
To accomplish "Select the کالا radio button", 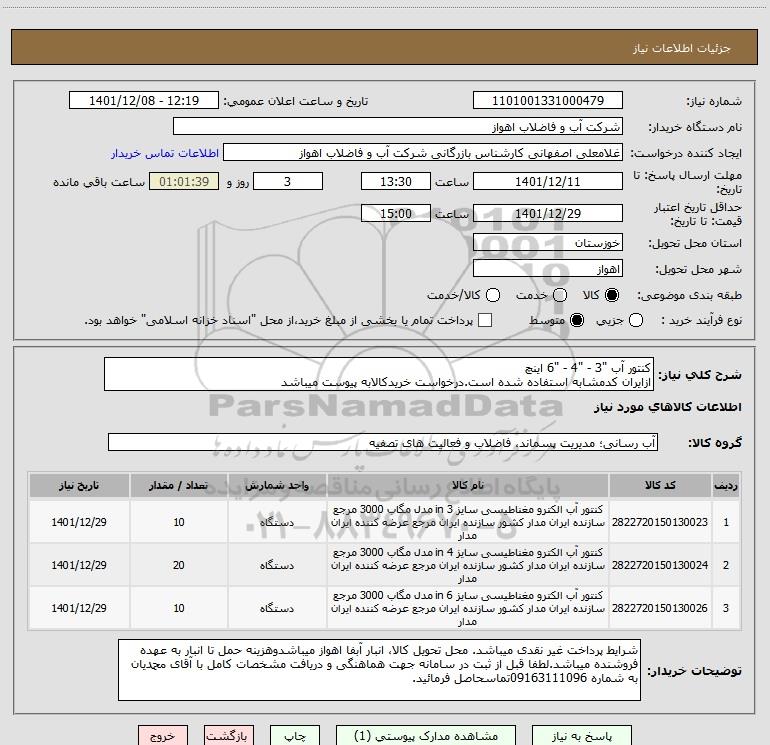I will pyautogui.click(x=612, y=295).
